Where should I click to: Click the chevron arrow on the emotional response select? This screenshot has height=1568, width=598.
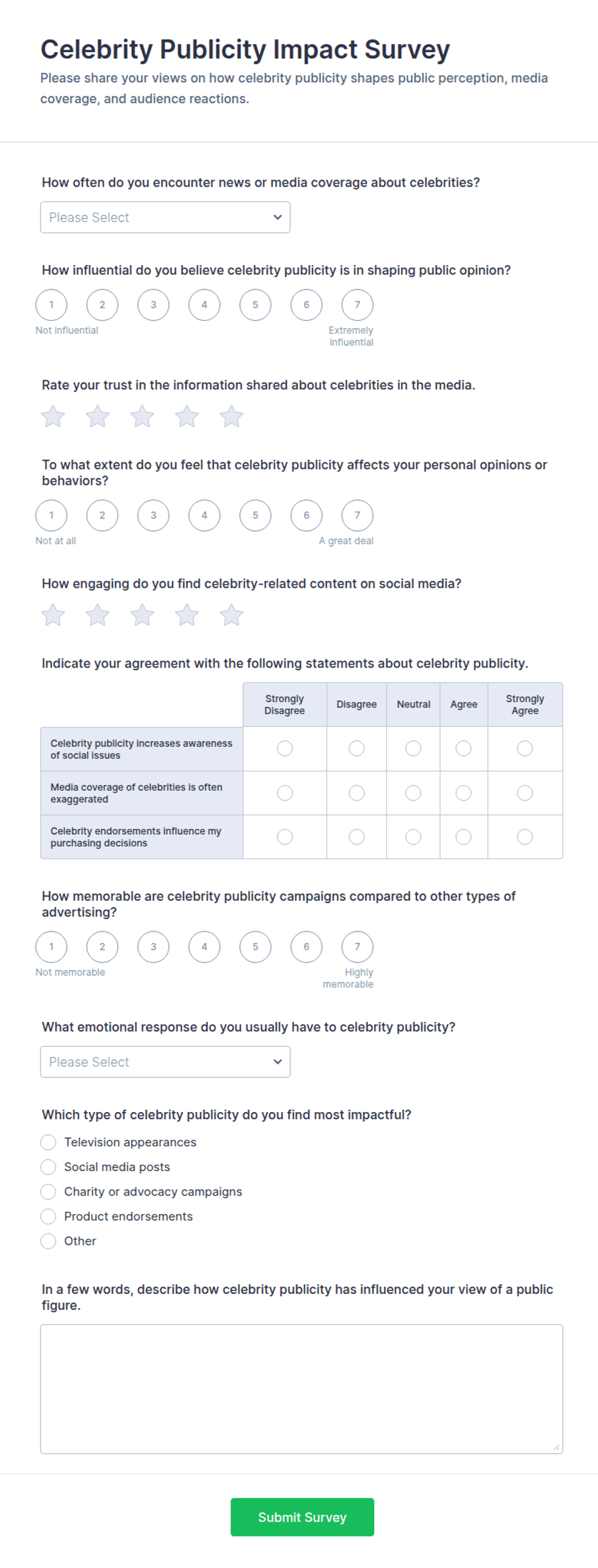coord(278,1062)
